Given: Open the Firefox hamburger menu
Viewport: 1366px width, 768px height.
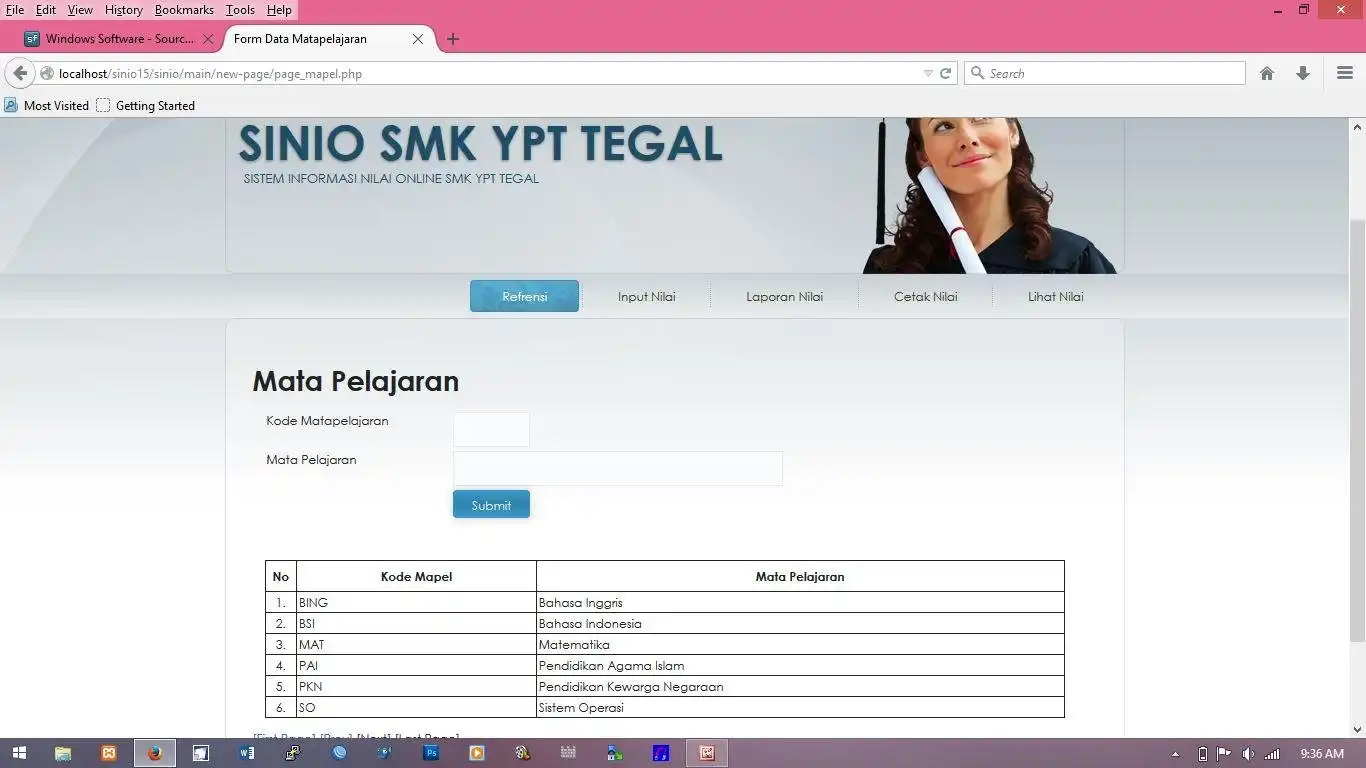Looking at the screenshot, I should point(1345,73).
